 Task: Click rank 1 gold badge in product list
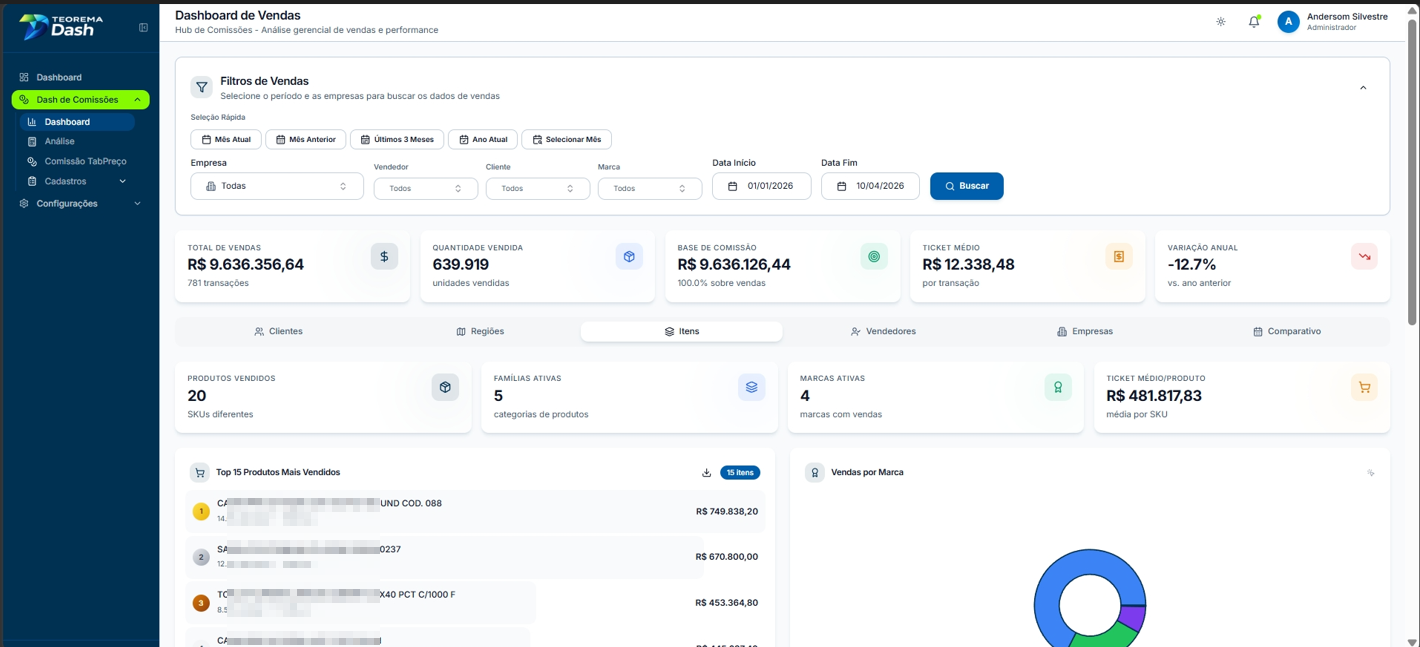tap(201, 511)
